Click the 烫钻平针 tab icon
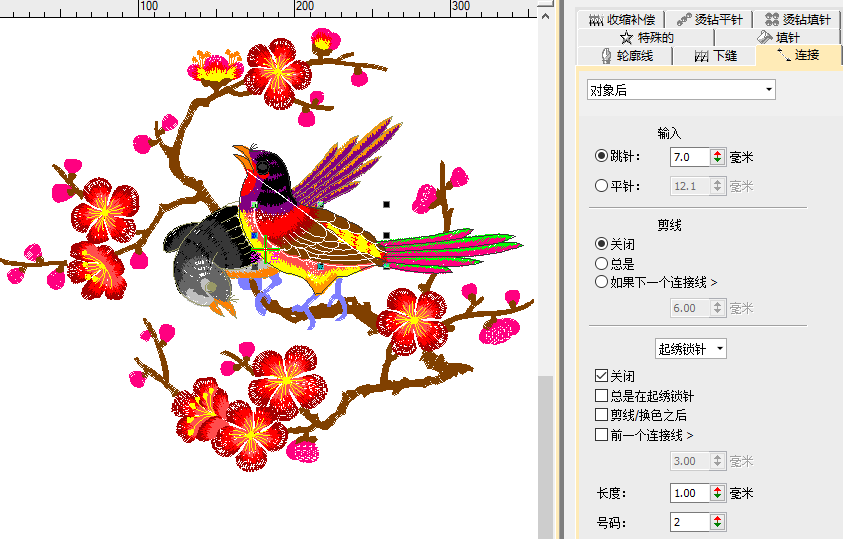The height and width of the screenshot is (539, 843). pyautogui.click(x=684, y=20)
